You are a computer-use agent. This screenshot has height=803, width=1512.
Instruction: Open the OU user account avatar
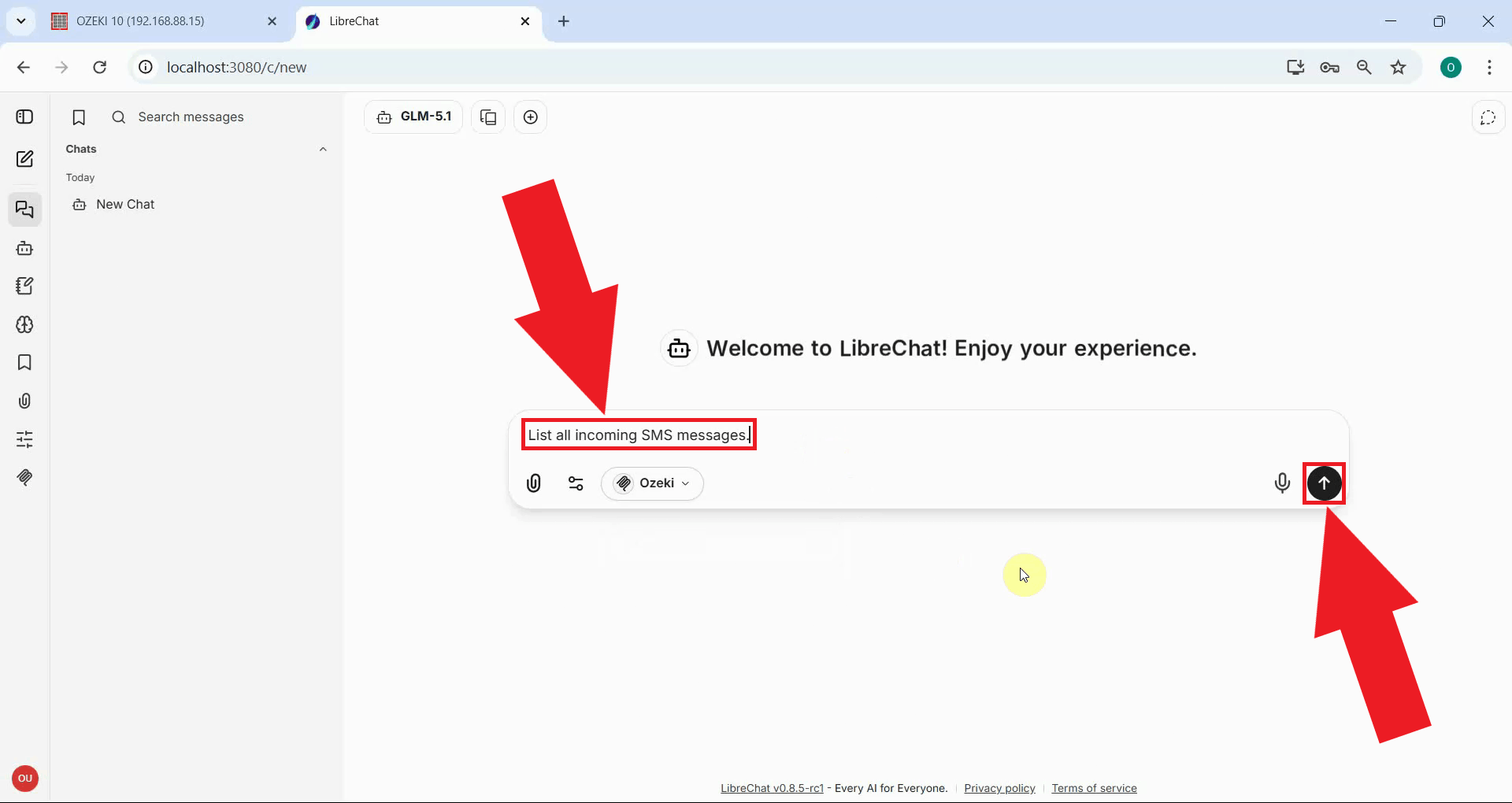(x=25, y=779)
